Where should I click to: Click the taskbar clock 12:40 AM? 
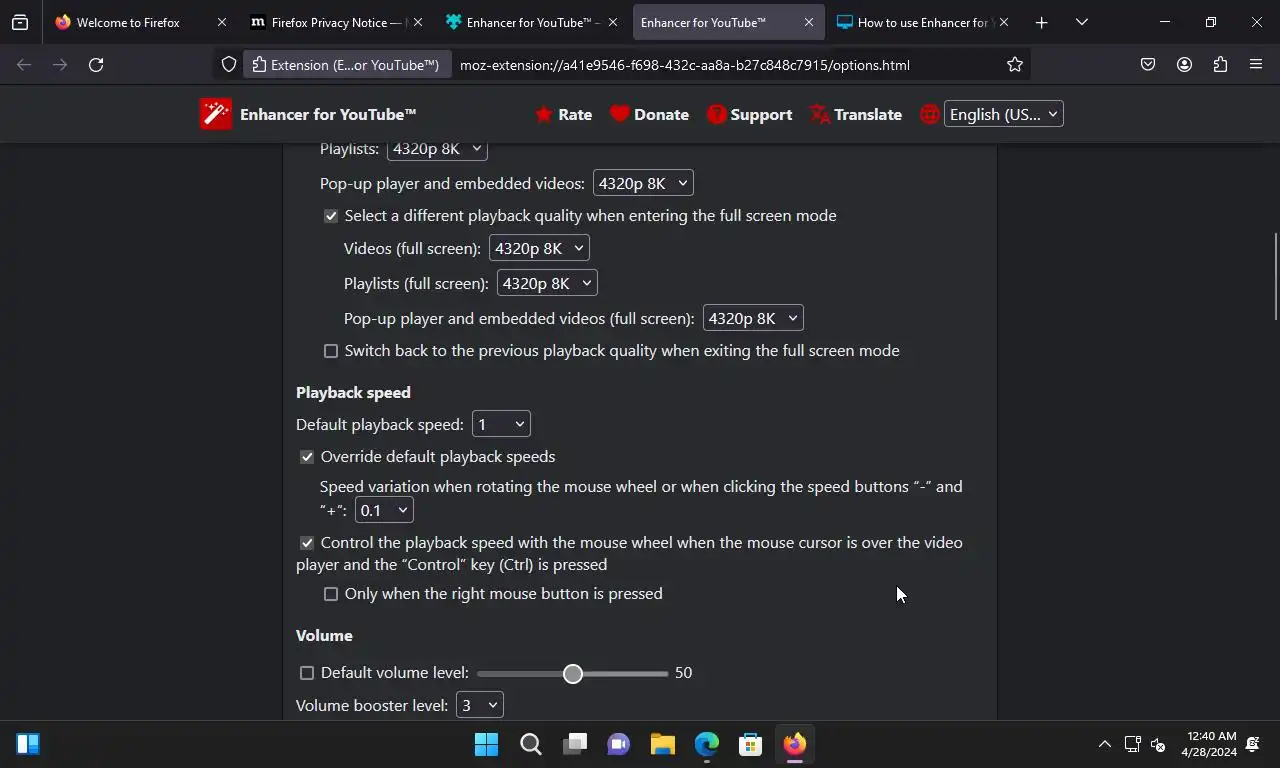[x=1209, y=744]
